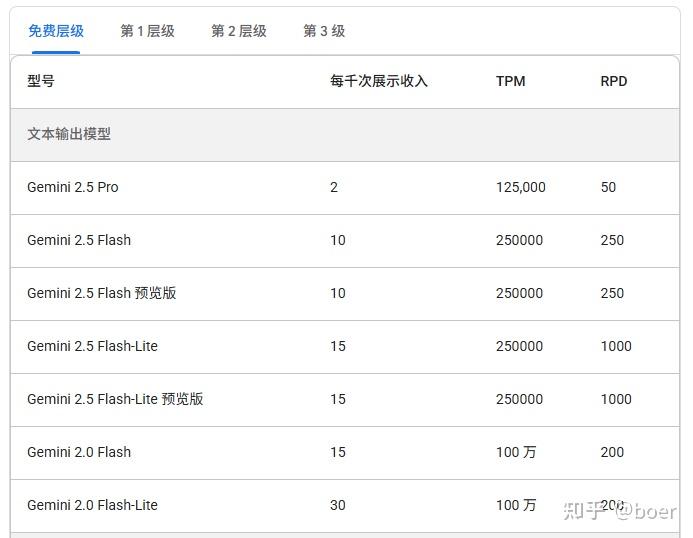Select the 免费层级 tab

56,31
